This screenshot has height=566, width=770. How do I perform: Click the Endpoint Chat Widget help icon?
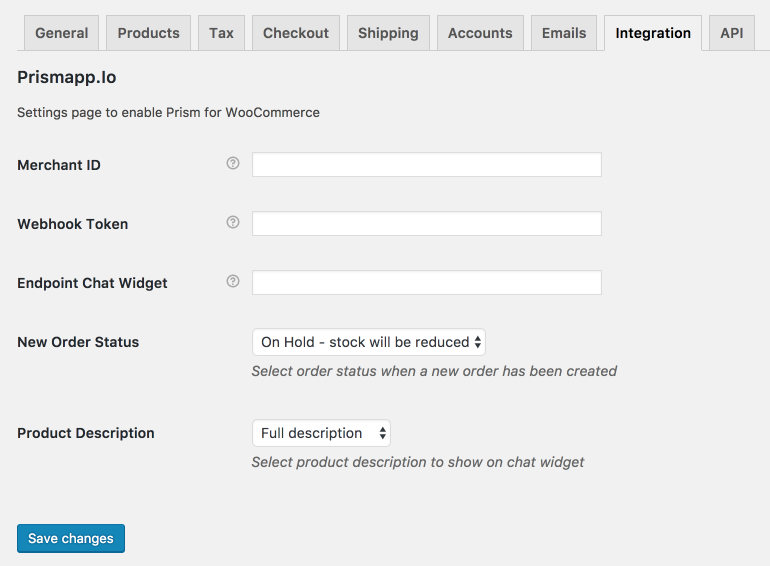[233, 281]
